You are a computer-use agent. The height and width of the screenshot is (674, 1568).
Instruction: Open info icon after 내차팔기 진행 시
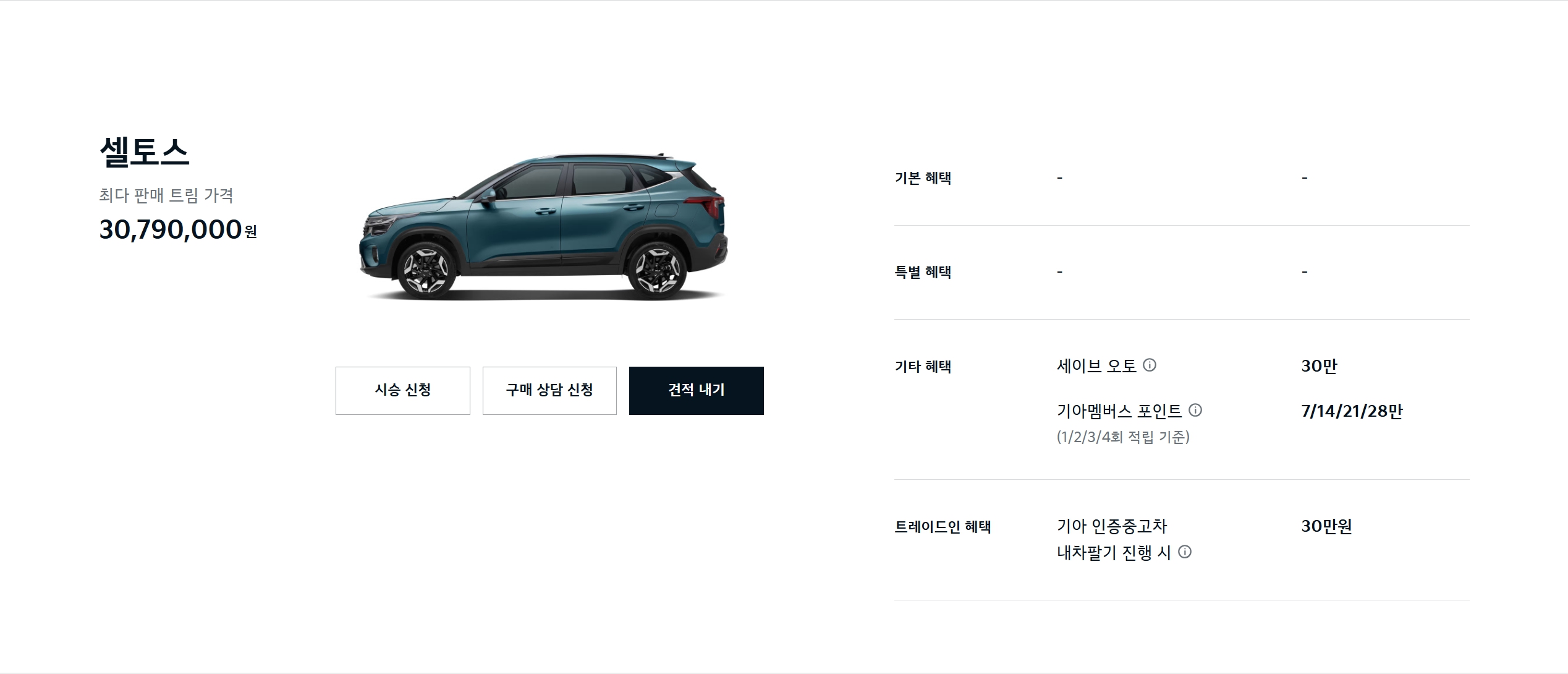point(1185,552)
